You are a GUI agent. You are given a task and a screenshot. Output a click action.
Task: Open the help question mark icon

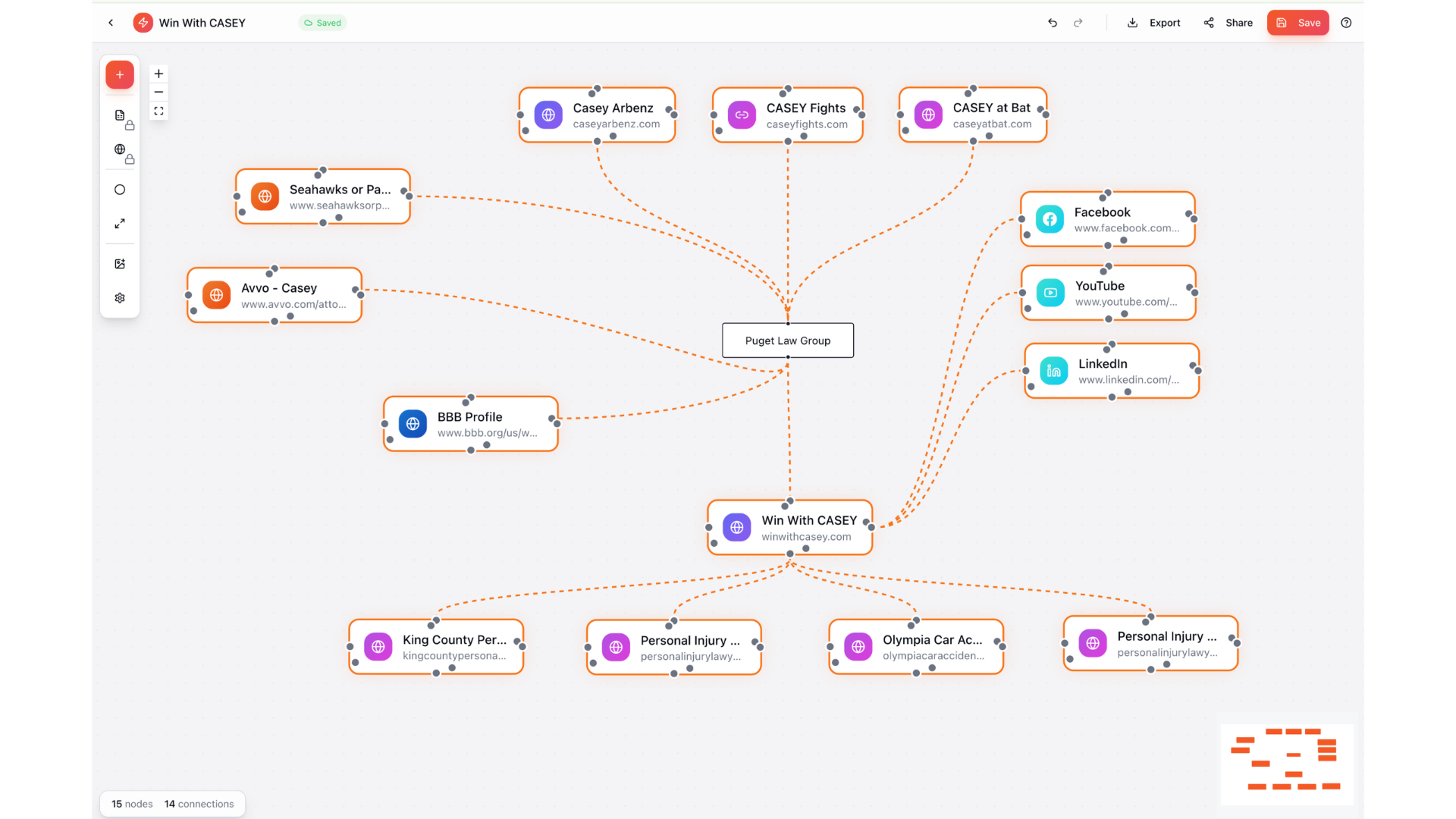(x=1346, y=23)
